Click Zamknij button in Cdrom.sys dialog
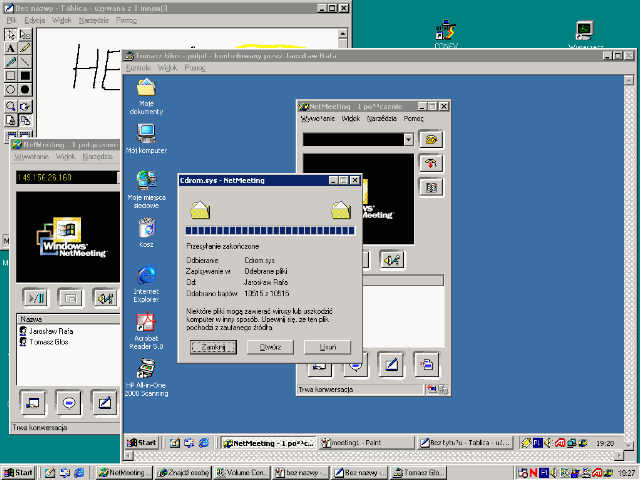The width and height of the screenshot is (640, 480). [x=213, y=347]
